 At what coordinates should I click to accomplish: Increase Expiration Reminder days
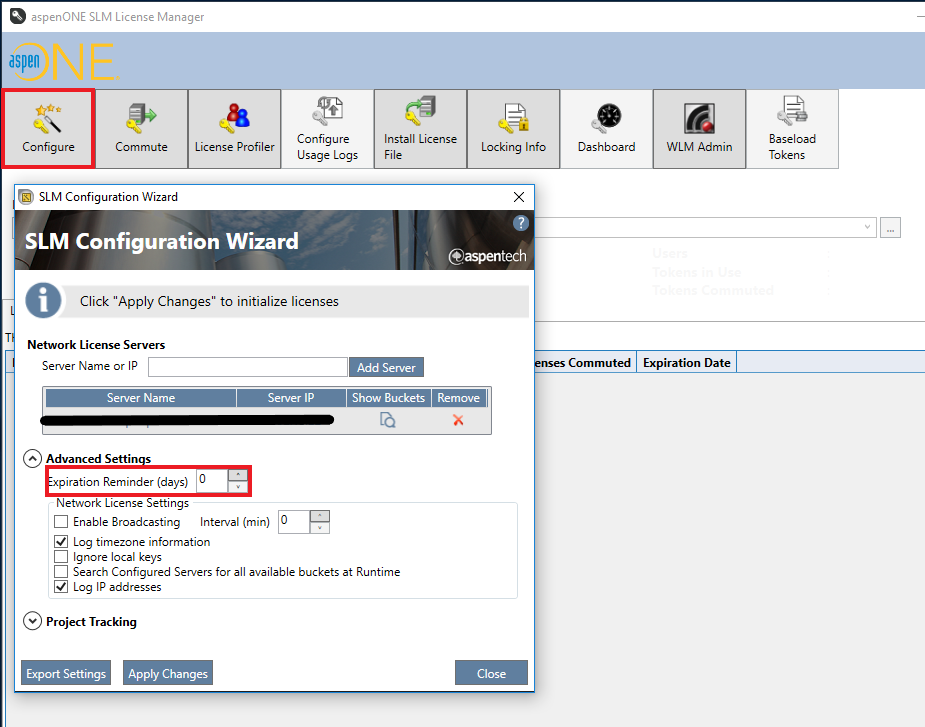(x=238, y=475)
